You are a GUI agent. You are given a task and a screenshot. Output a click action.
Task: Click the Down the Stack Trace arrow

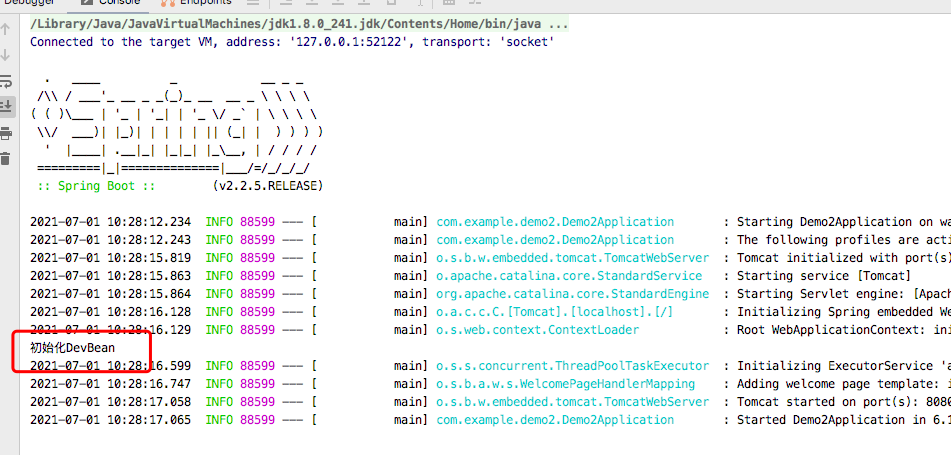click(5, 55)
